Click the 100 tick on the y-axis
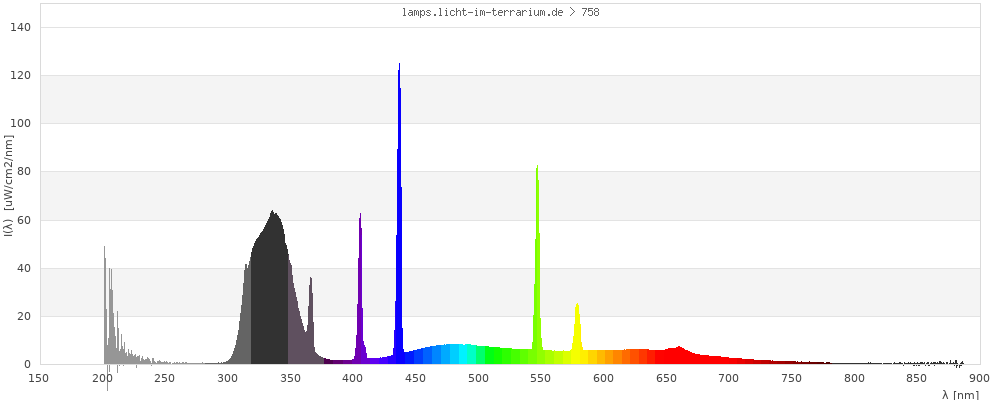1000x400 pixels. 22,124
